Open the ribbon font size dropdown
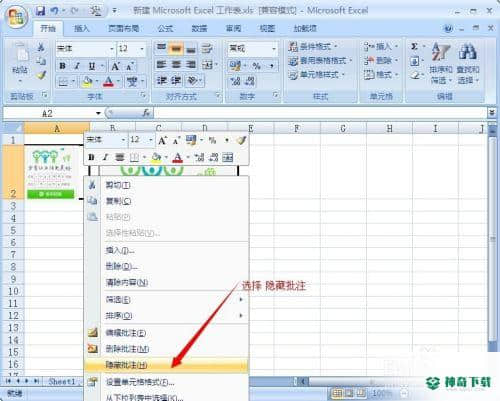This screenshot has width=500, height=401. 142,49
